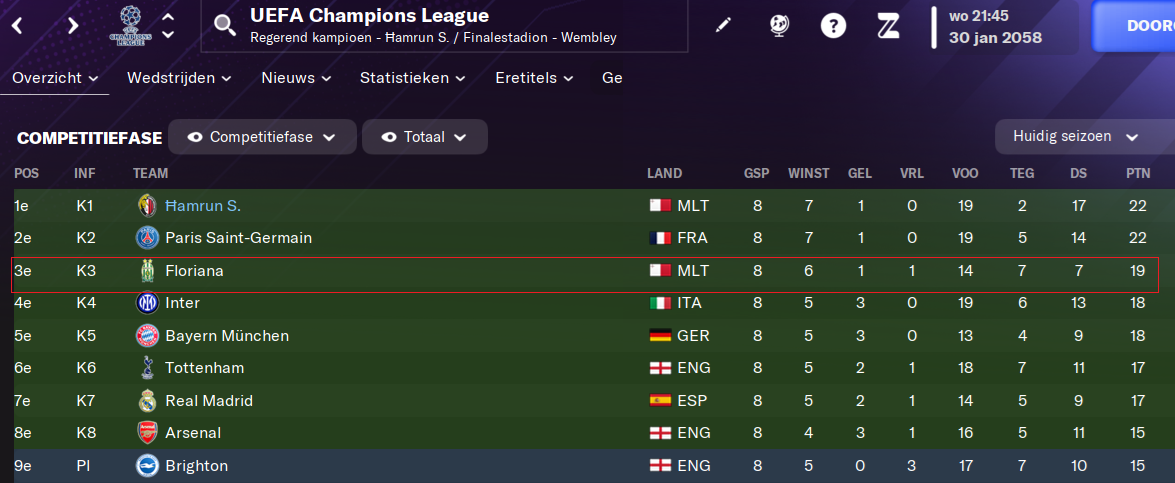Viewport: 1175px width, 483px height.
Task: Go back with the left arrow
Action: point(16,25)
